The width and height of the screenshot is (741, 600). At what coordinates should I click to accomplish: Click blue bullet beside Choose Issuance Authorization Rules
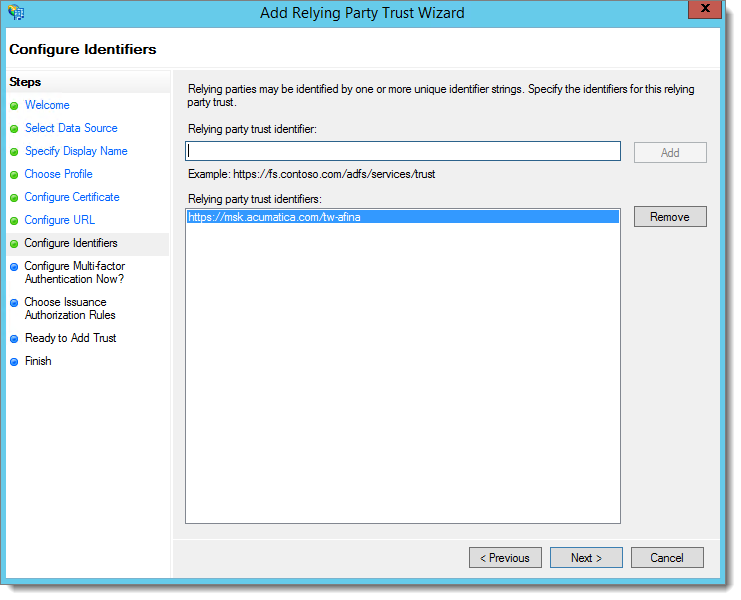click(x=14, y=303)
